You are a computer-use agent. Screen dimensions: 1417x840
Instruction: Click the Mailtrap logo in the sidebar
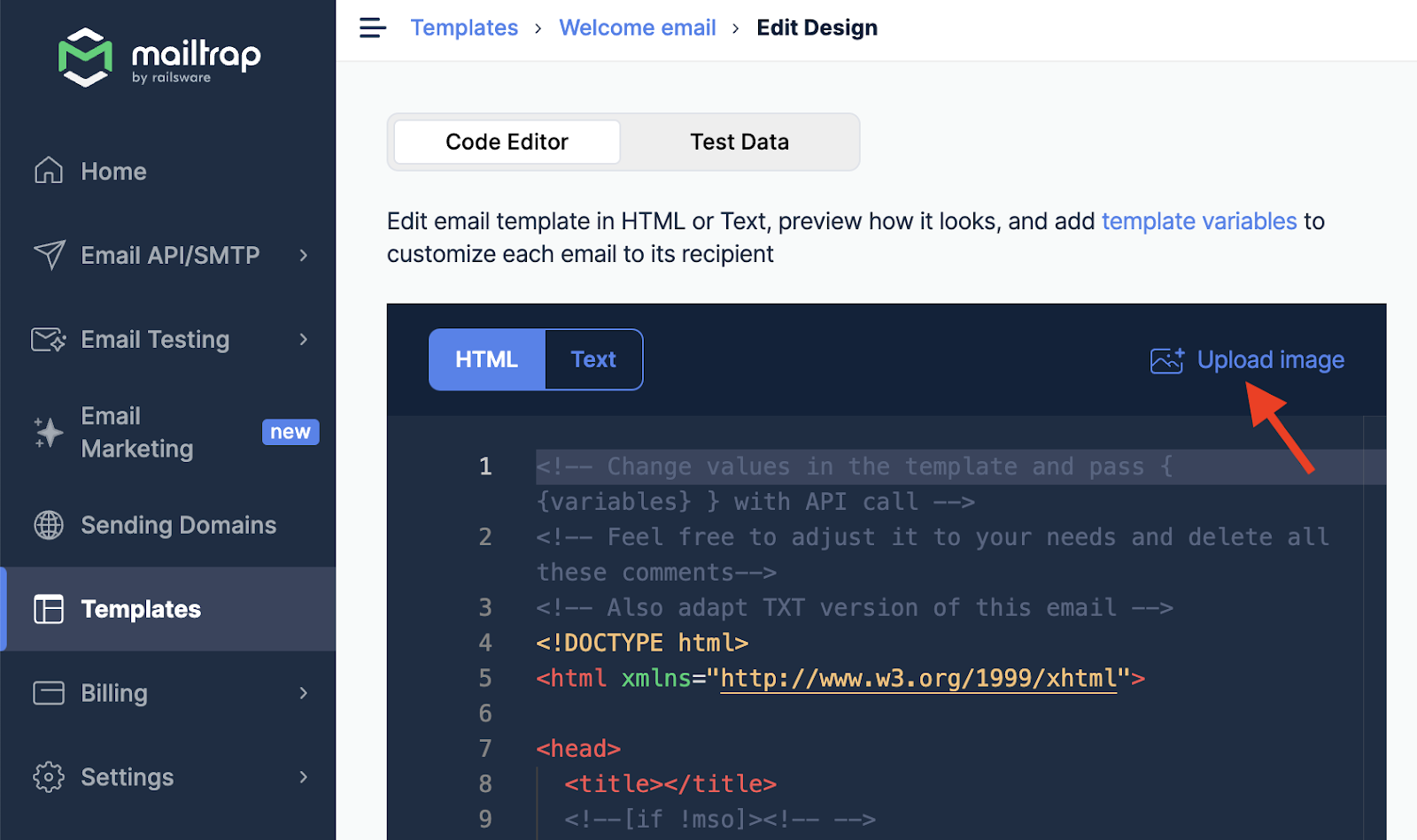[x=158, y=57]
